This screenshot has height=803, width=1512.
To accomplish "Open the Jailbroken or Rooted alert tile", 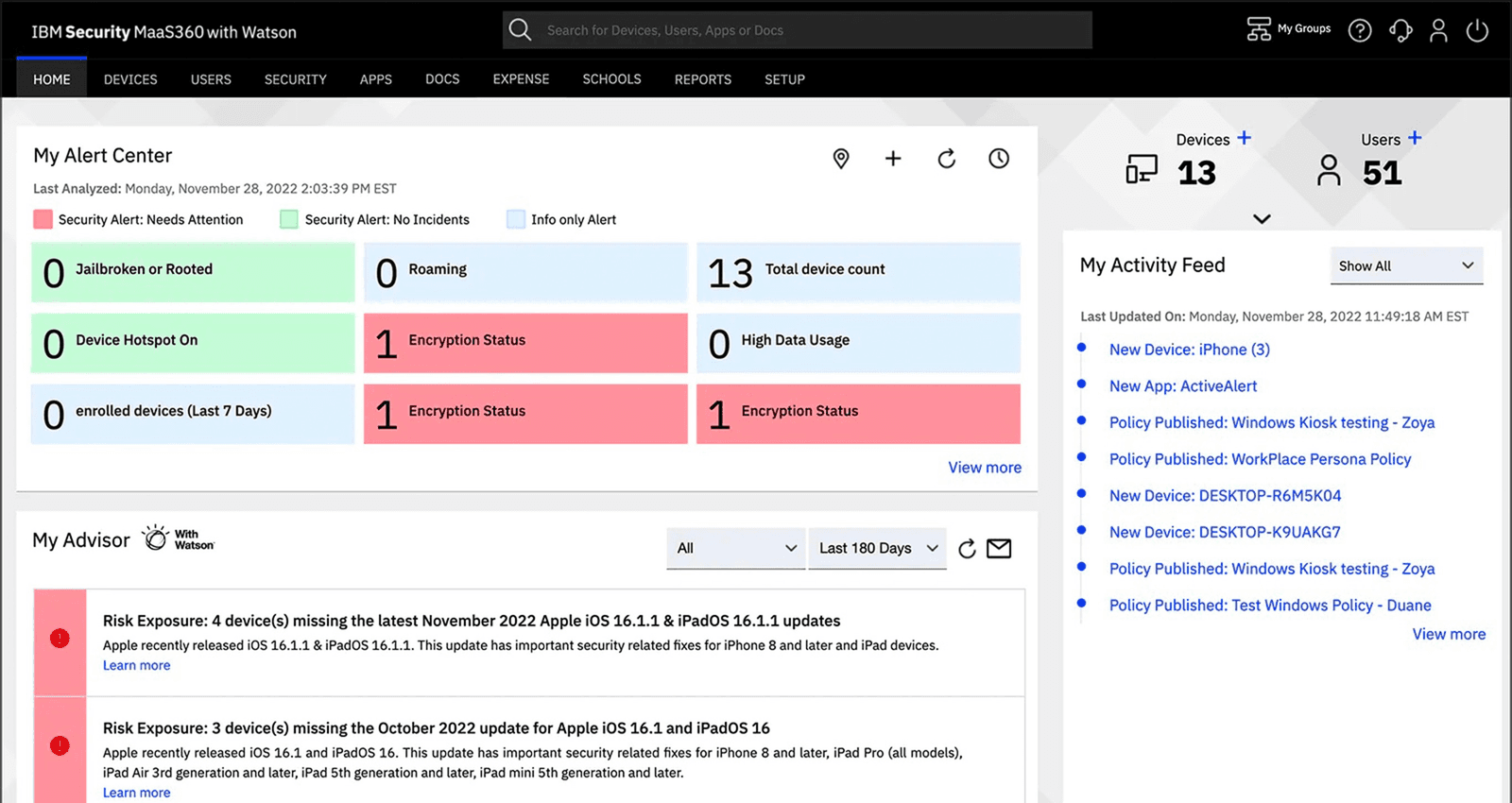I will point(193,272).
